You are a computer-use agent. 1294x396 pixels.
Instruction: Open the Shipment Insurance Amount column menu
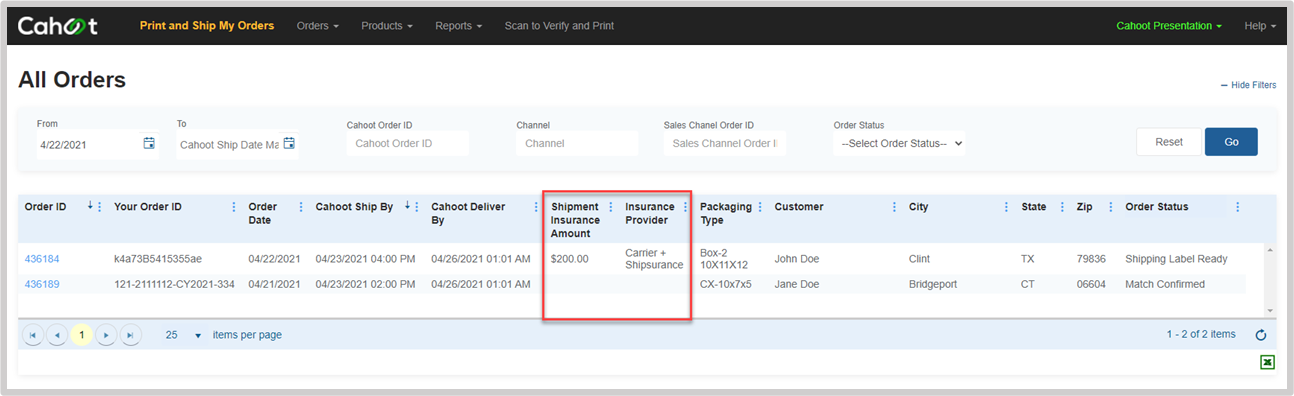pos(611,207)
